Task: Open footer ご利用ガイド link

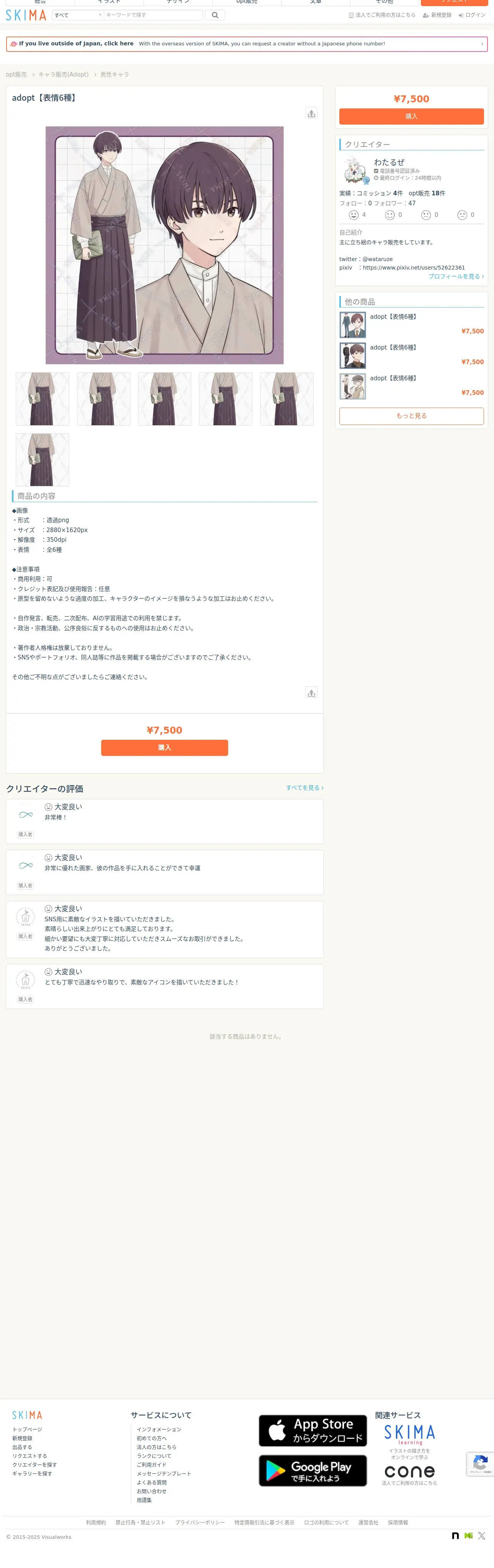Action: 152,1465
